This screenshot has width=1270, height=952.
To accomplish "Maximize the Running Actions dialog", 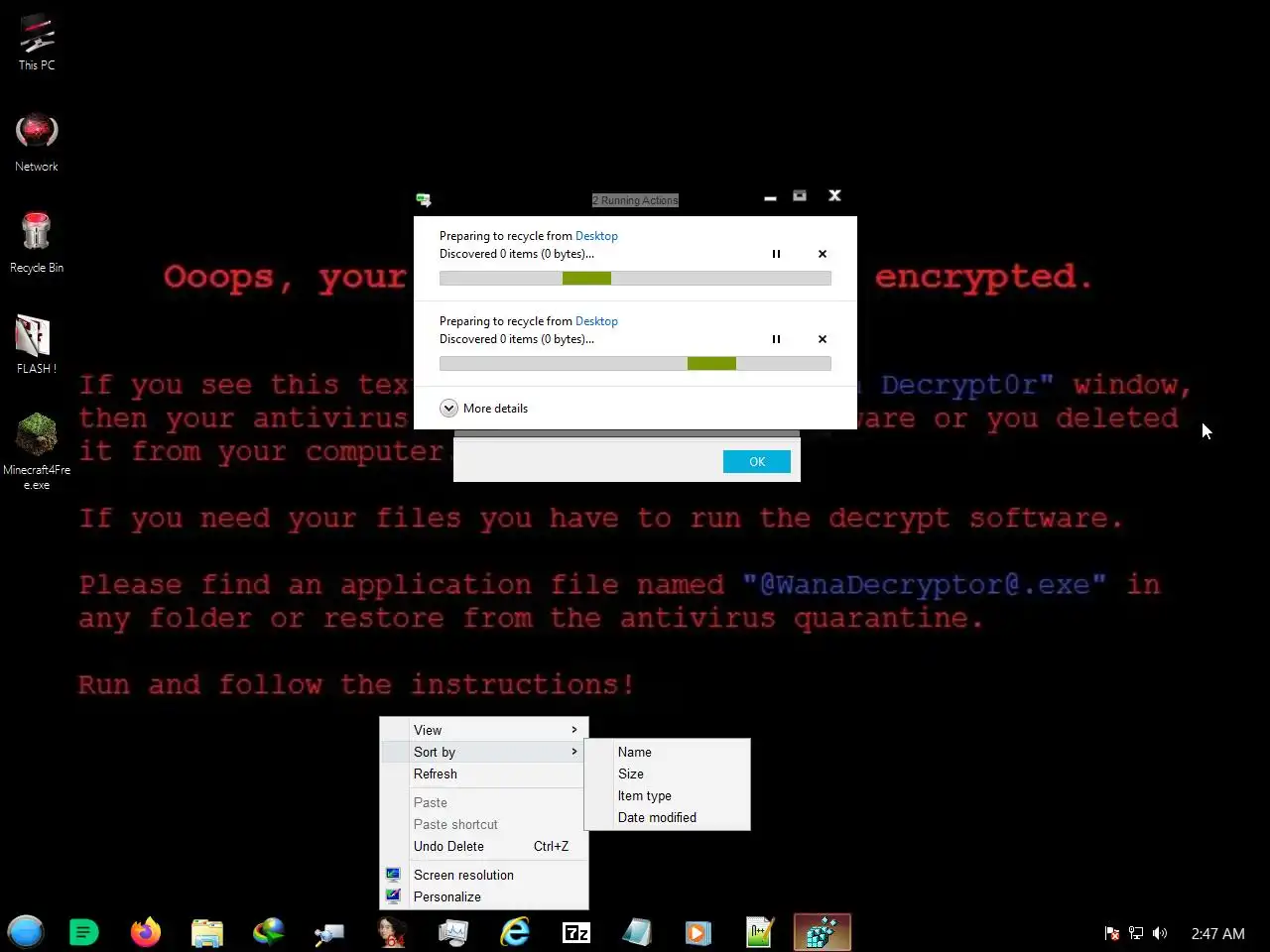I will [800, 196].
